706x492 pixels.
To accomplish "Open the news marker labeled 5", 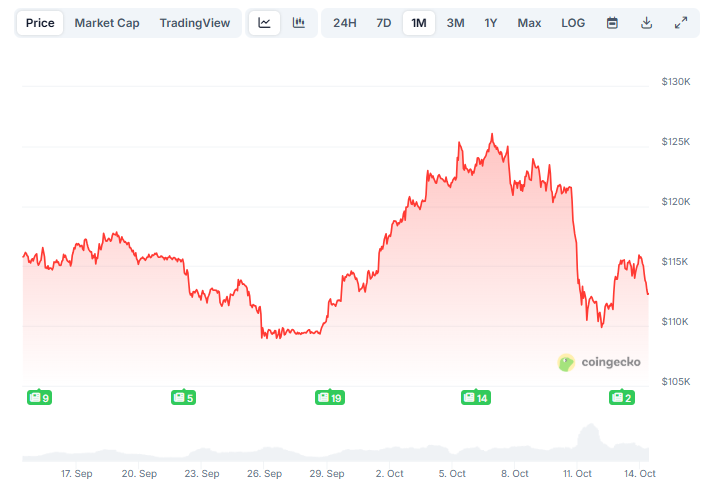I will [184, 397].
